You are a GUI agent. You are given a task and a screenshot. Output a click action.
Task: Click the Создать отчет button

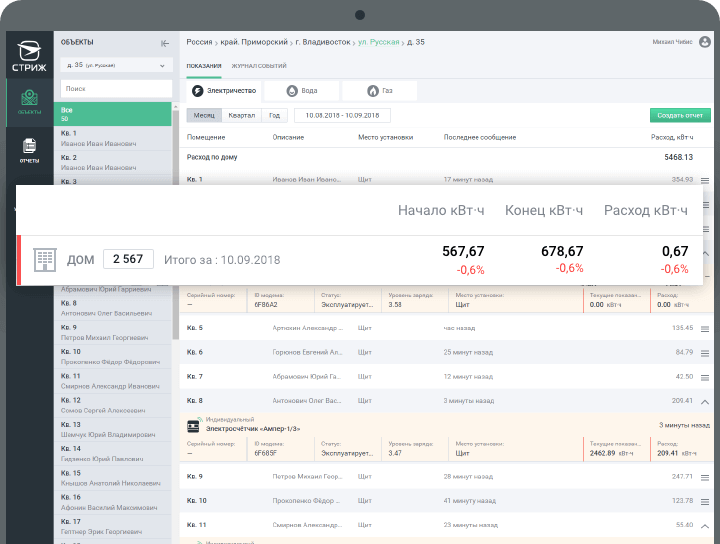click(680, 116)
